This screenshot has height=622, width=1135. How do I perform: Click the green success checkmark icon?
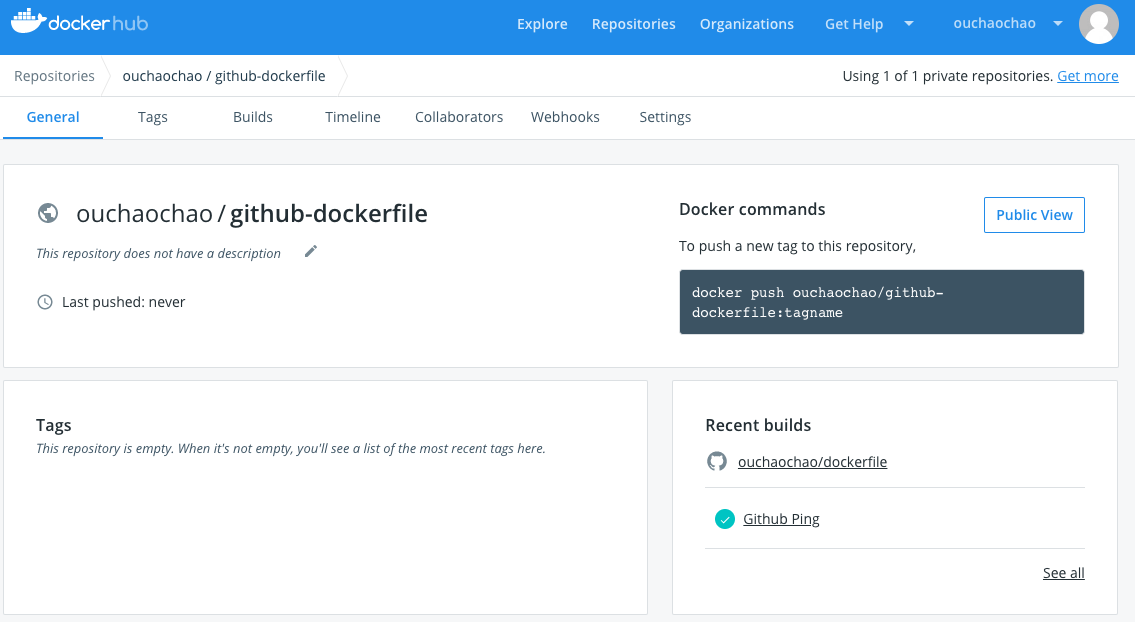(725, 519)
